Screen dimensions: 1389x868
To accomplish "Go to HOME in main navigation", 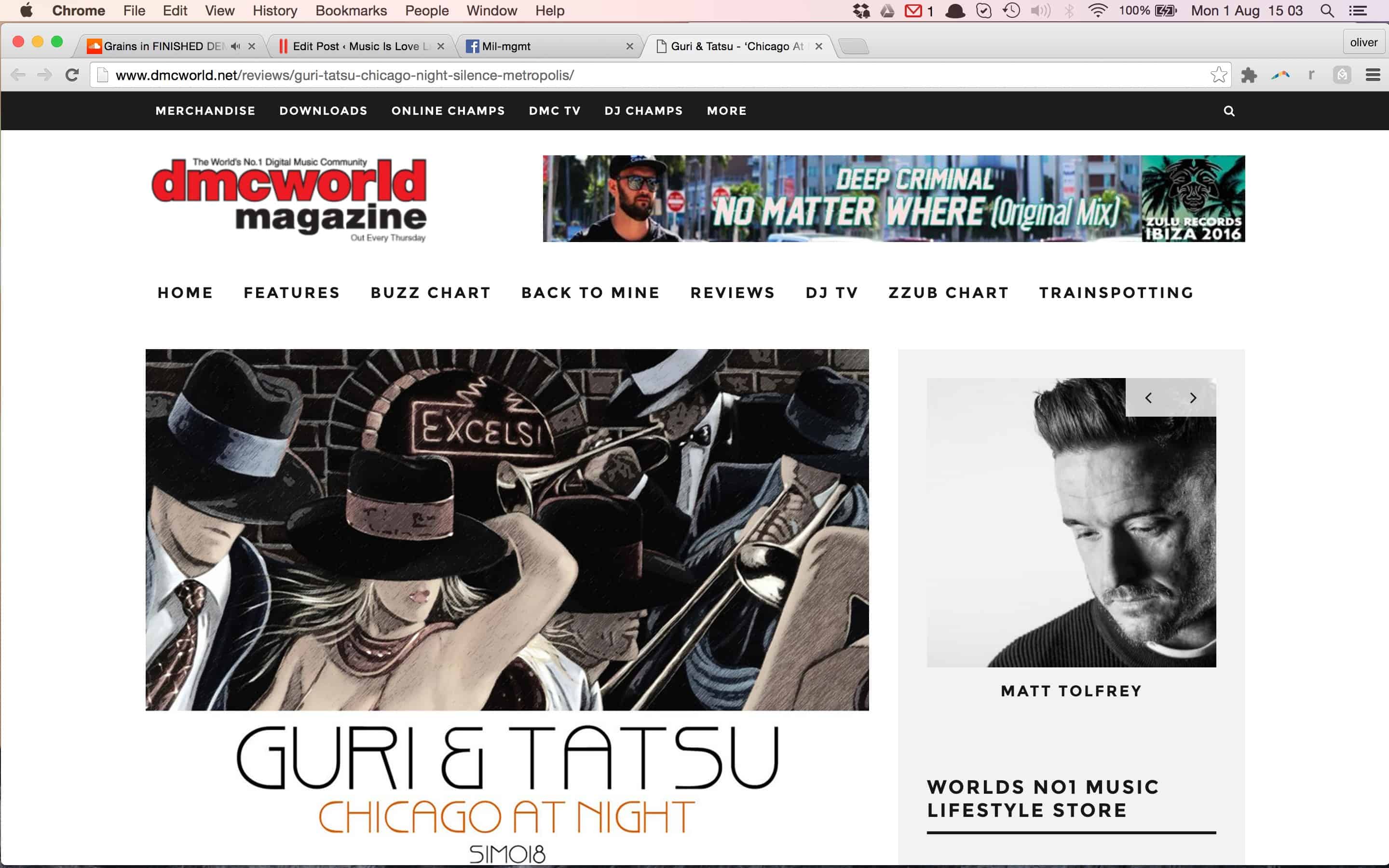I will 185,293.
